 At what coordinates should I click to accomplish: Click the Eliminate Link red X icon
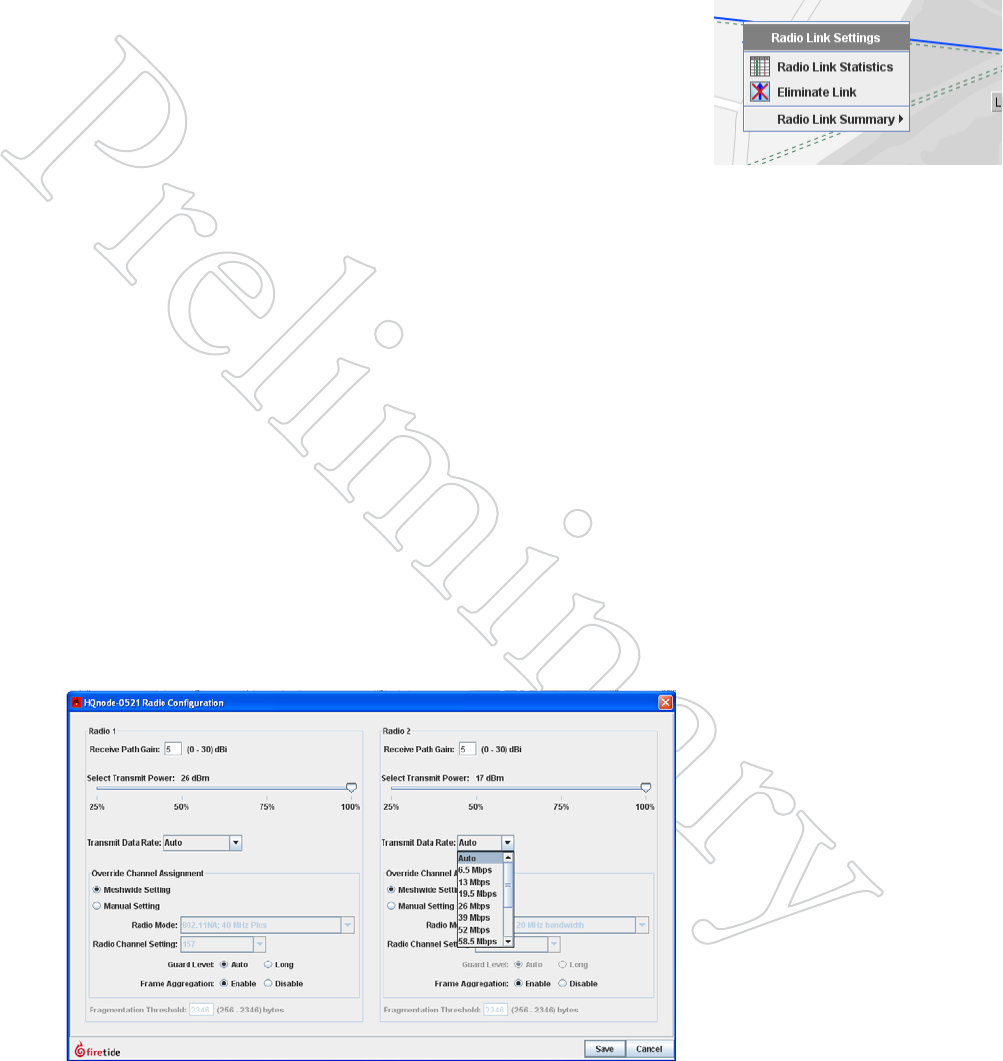[x=759, y=91]
